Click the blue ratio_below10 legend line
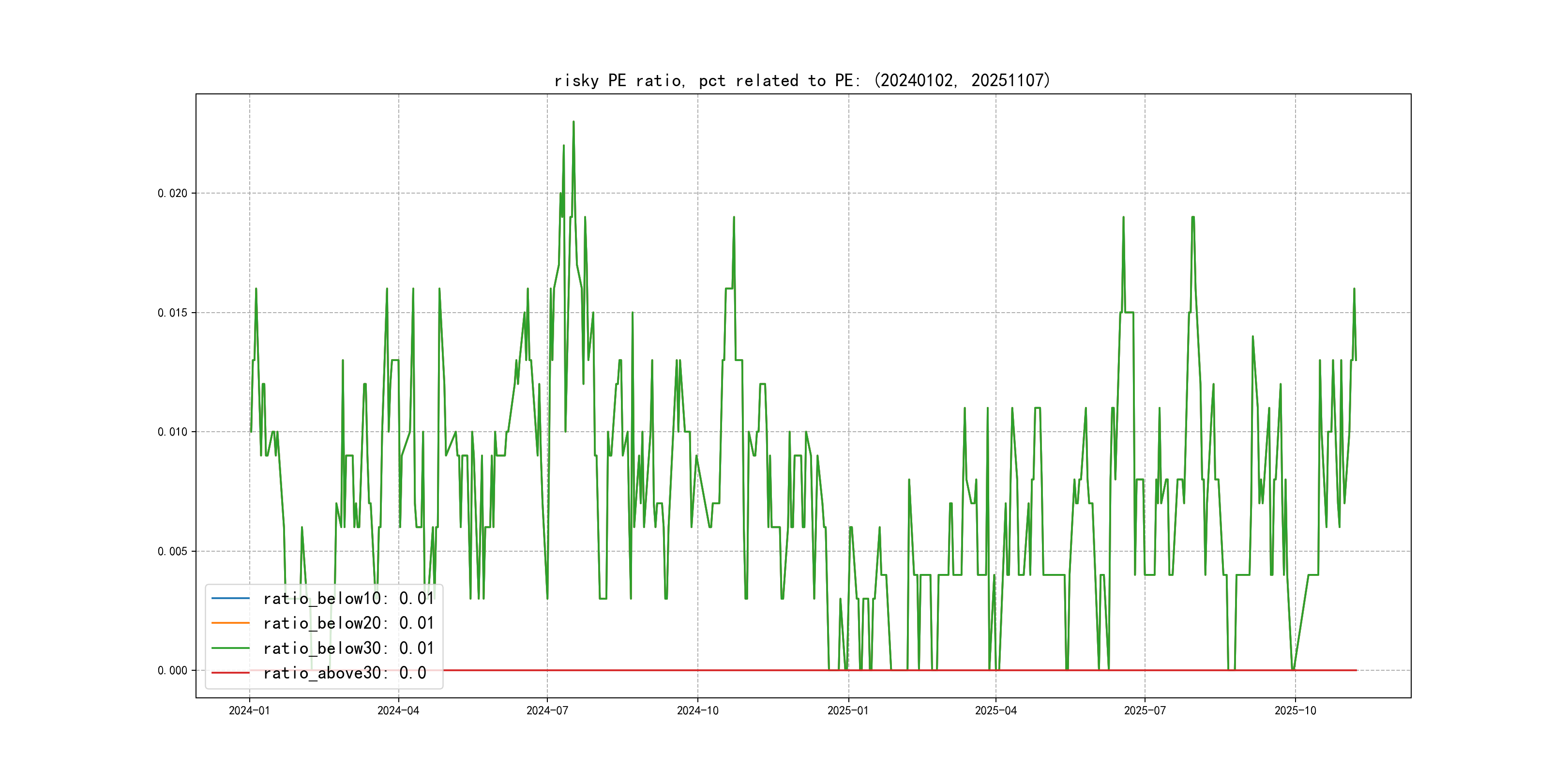The width and height of the screenshot is (1568, 784). (230, 598)
